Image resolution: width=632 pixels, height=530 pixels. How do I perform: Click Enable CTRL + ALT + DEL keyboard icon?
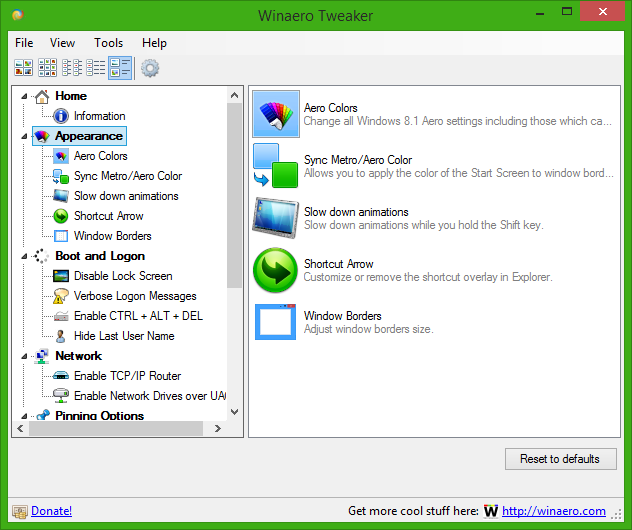click(61, 316)
